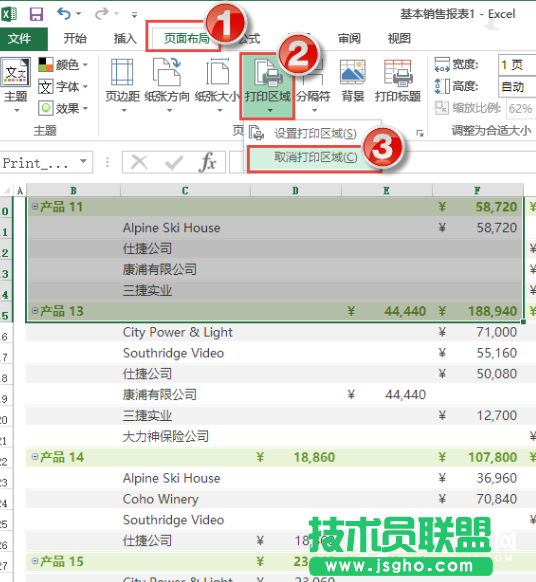Click the cell showing 12,700
Image resolution: width=536 pixels, height=582 pixels.
pyautogui.click(x=478, y=415)
